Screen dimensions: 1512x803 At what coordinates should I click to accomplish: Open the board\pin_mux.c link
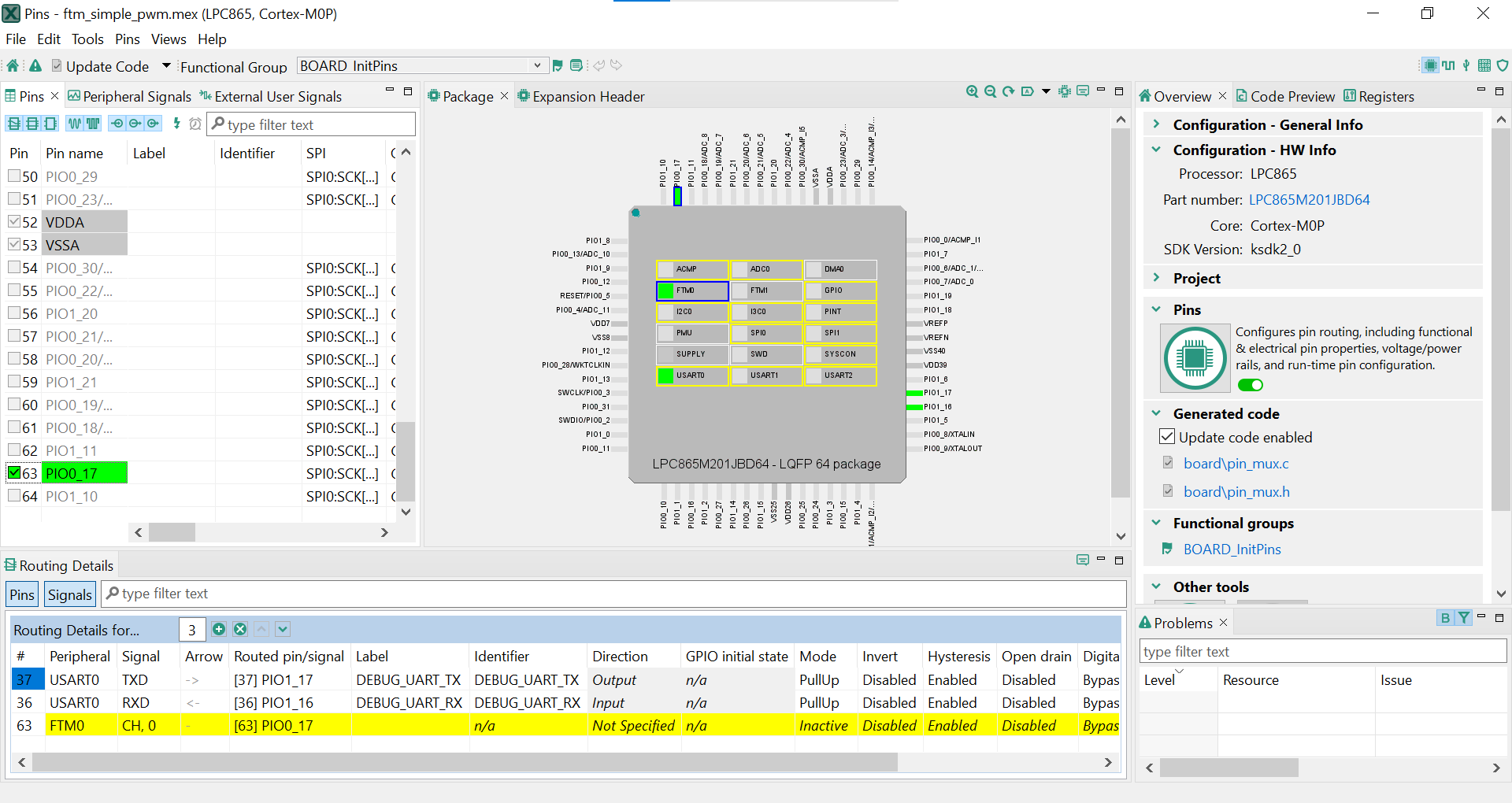point(1236,464)
